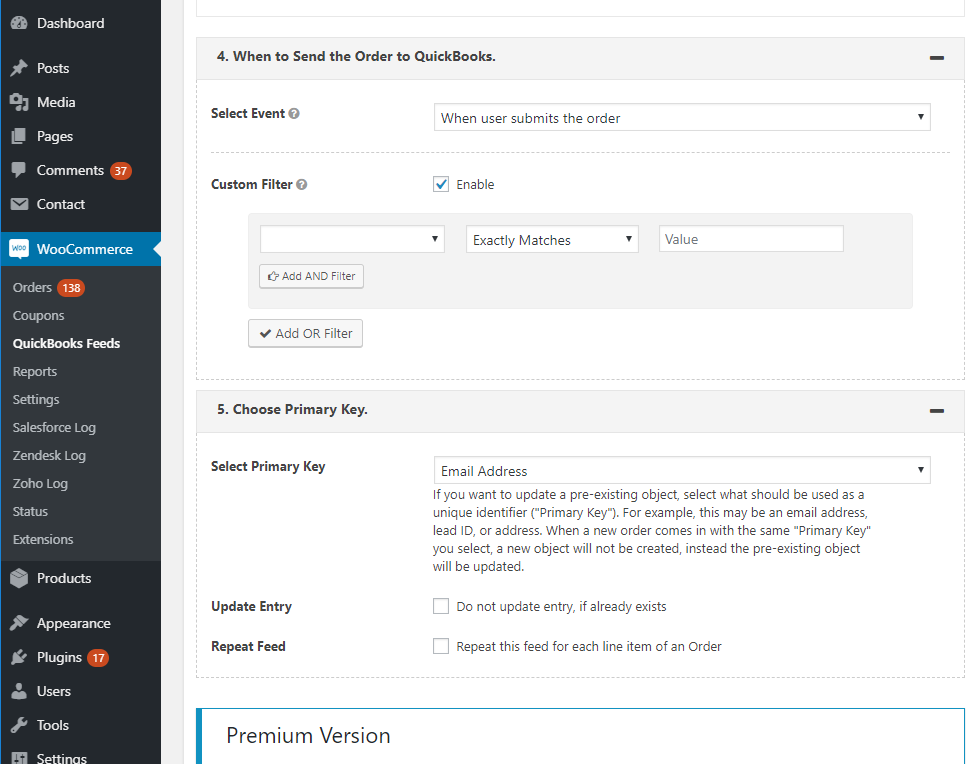Check Do not update entry checkbox
The width and height of the screenshot is (971, 764).
(x=441, y=606)
